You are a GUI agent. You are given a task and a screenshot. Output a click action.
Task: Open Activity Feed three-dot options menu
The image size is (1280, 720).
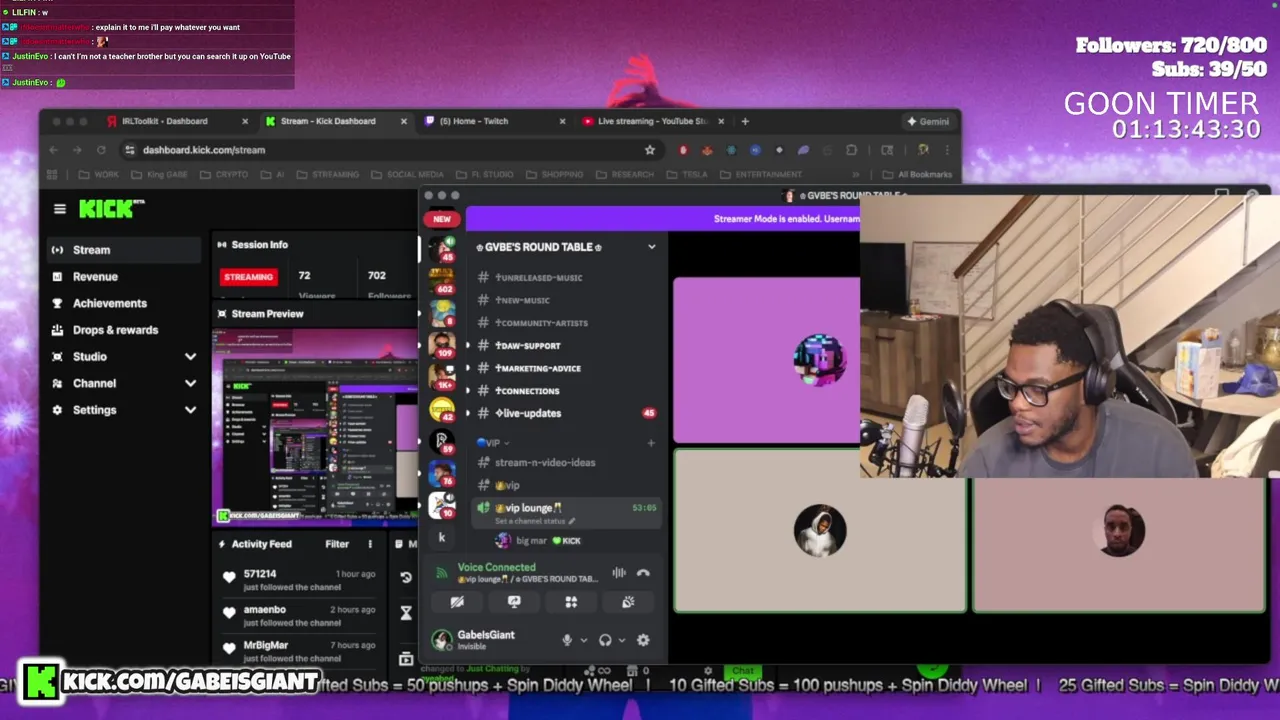pos(369,544)
